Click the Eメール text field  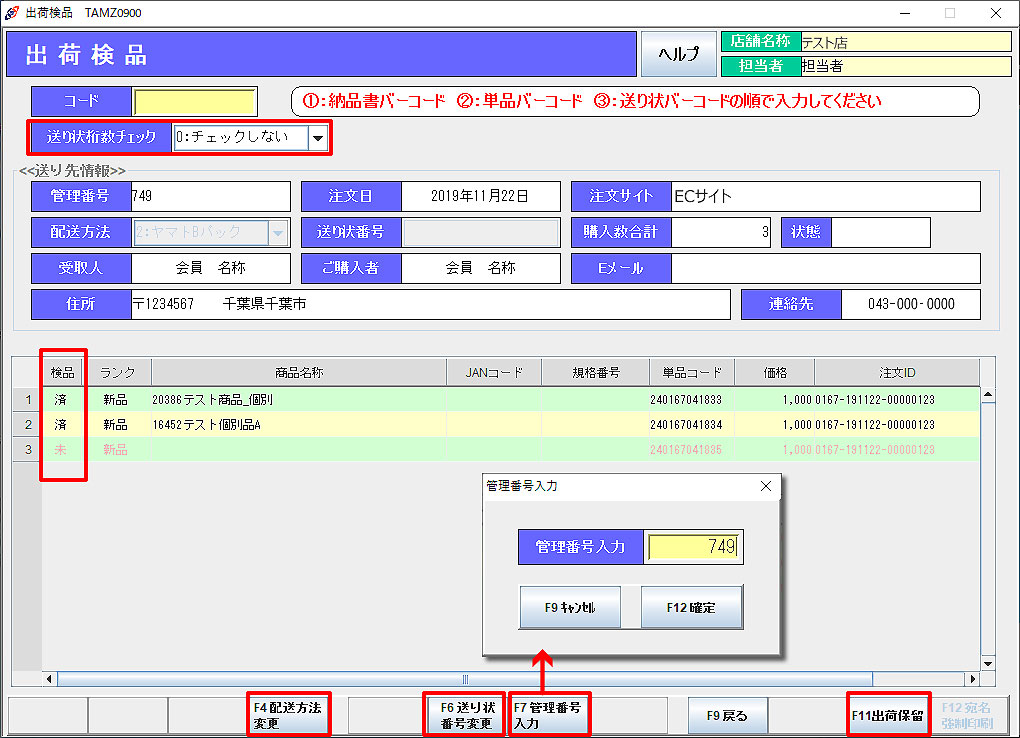coord(824,268)
